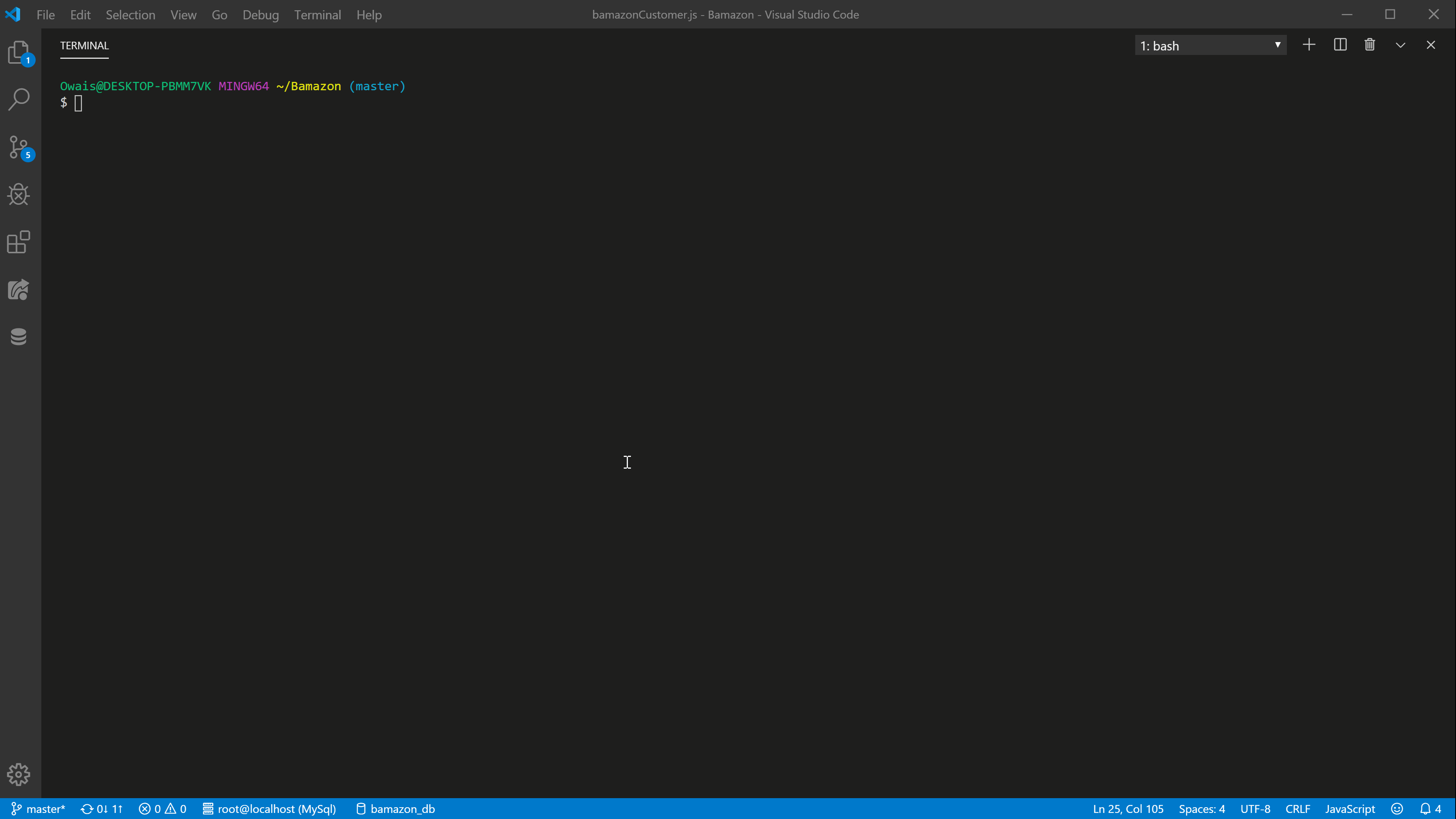Open the terminal selector '1: bash' dropdown

[1211, 45]
